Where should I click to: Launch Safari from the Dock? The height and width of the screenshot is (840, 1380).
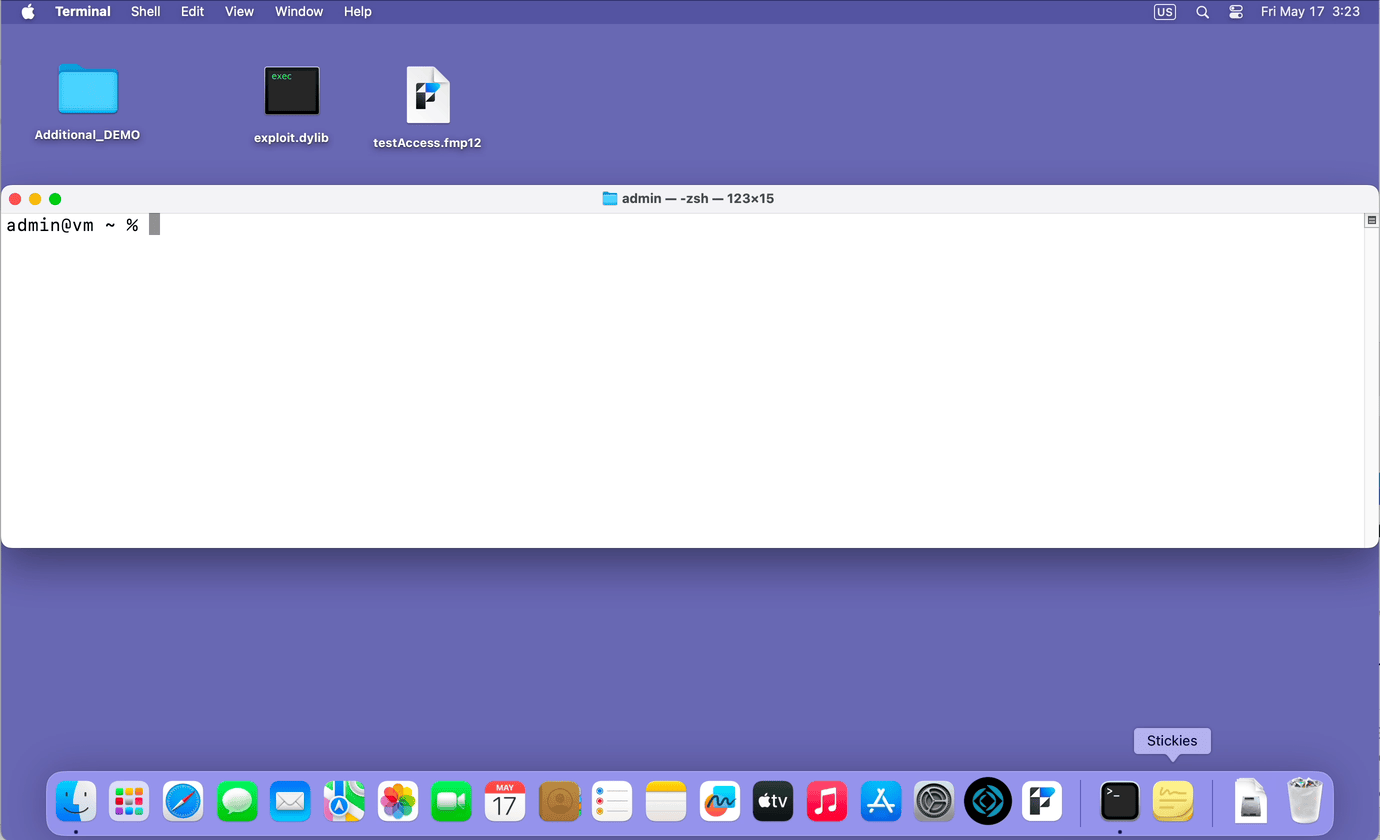click(x=183, y=801)
